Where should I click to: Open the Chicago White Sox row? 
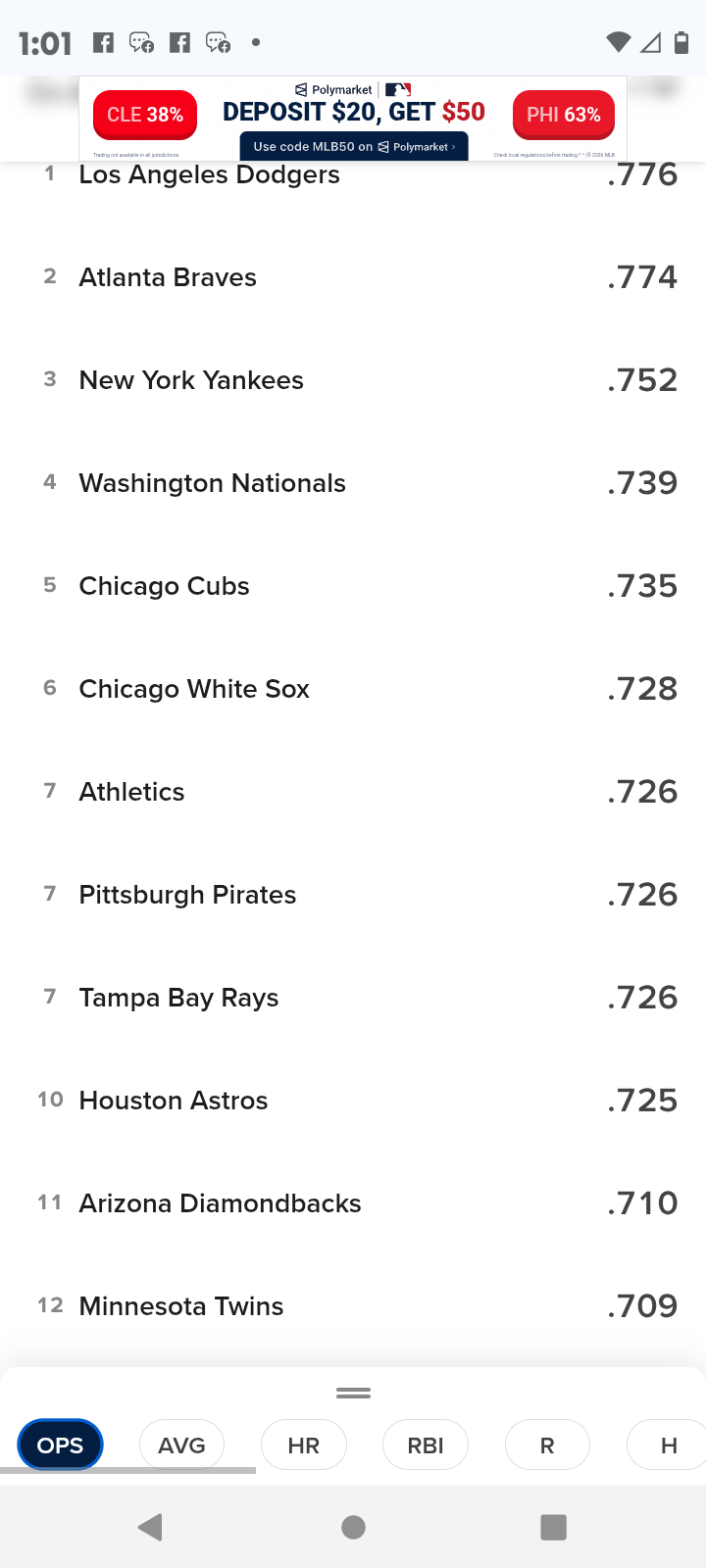pyautogui.click(x=353, y=689)
